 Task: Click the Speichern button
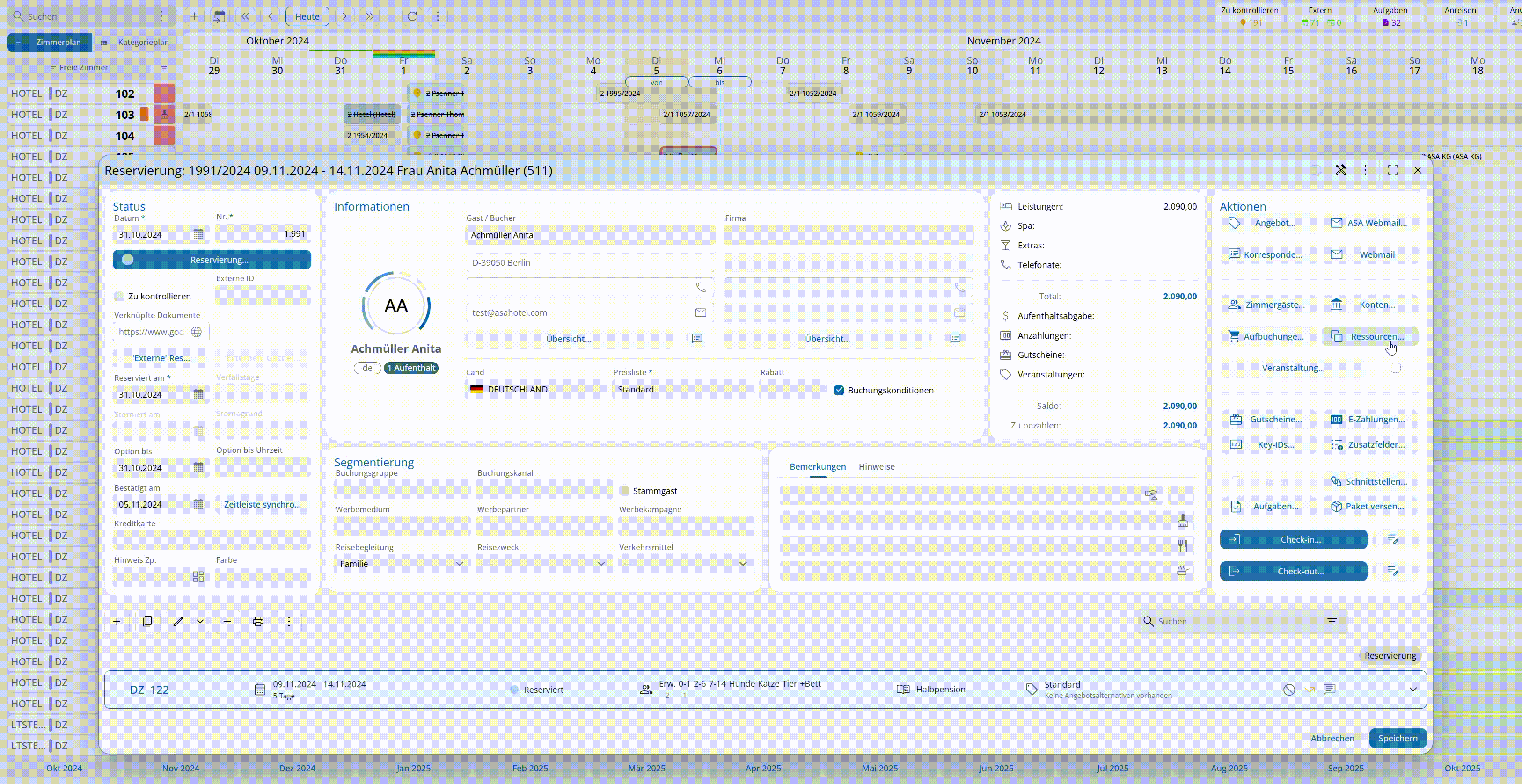[1398, 738]
